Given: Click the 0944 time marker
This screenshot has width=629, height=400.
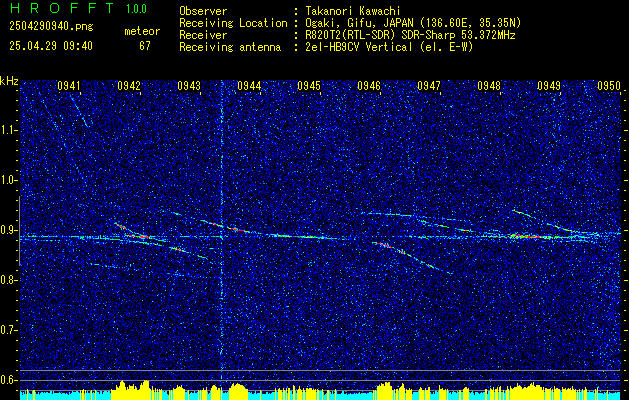Looking at the screenshot, I should (249, 86).
